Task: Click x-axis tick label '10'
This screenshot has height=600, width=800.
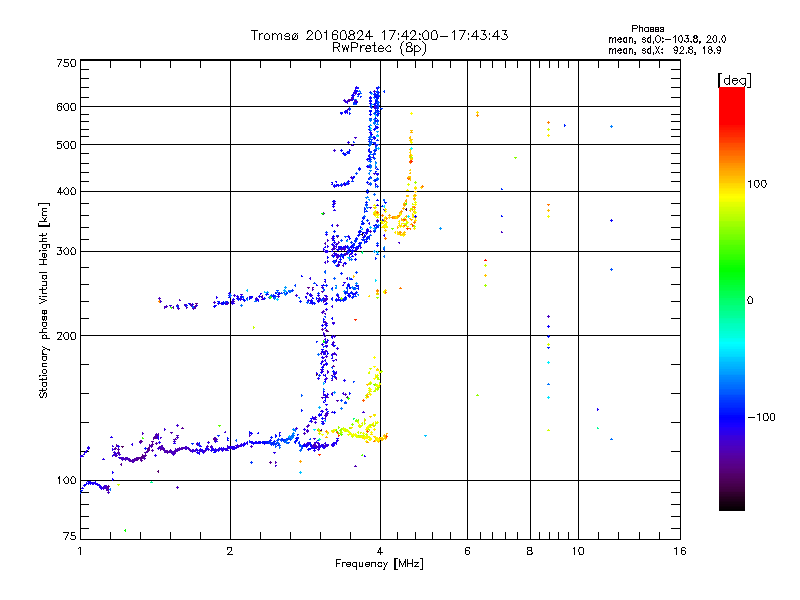Action: click(x=578, y=551)
